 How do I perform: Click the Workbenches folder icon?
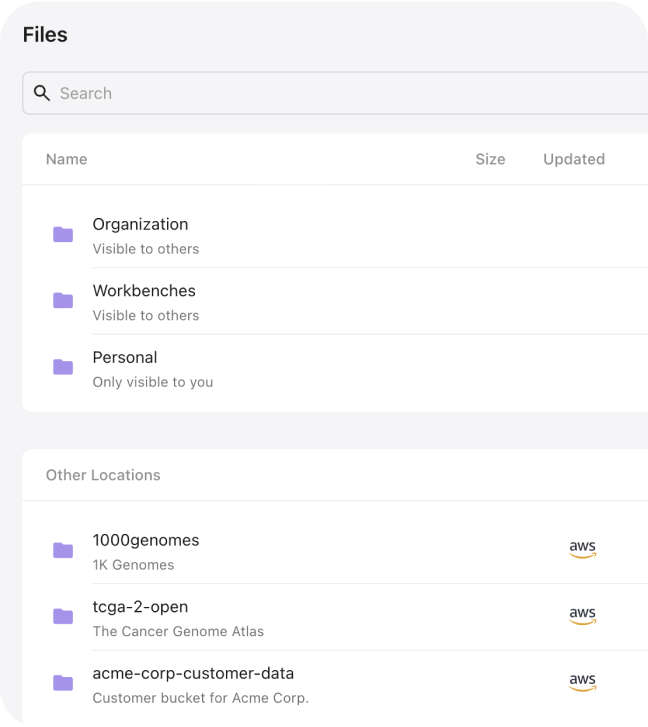pos(63,300)
